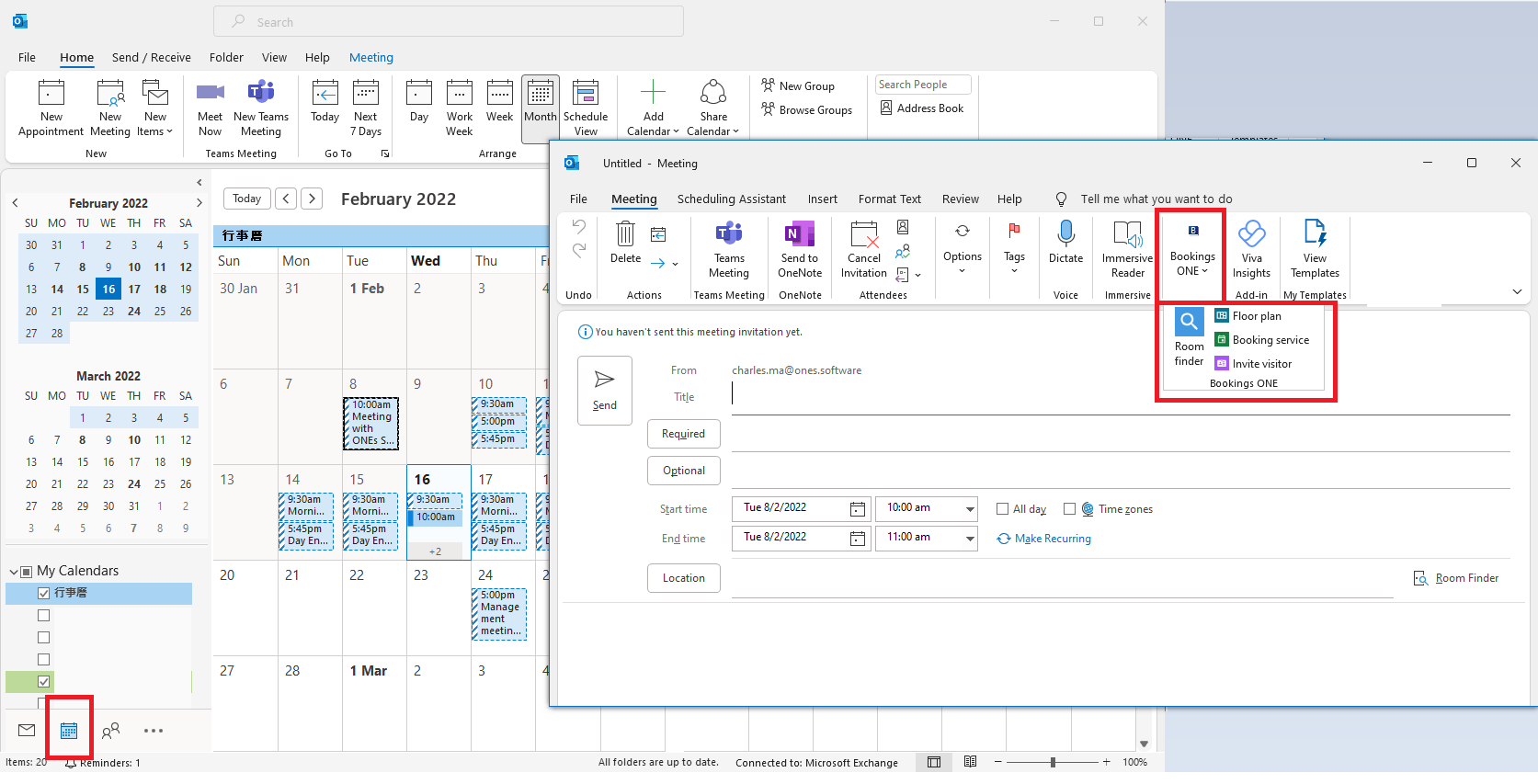The width and height of the screenshot is (1538, 784).
Task: Toggle the Time zones checkbox
Action: [1069, 509]
